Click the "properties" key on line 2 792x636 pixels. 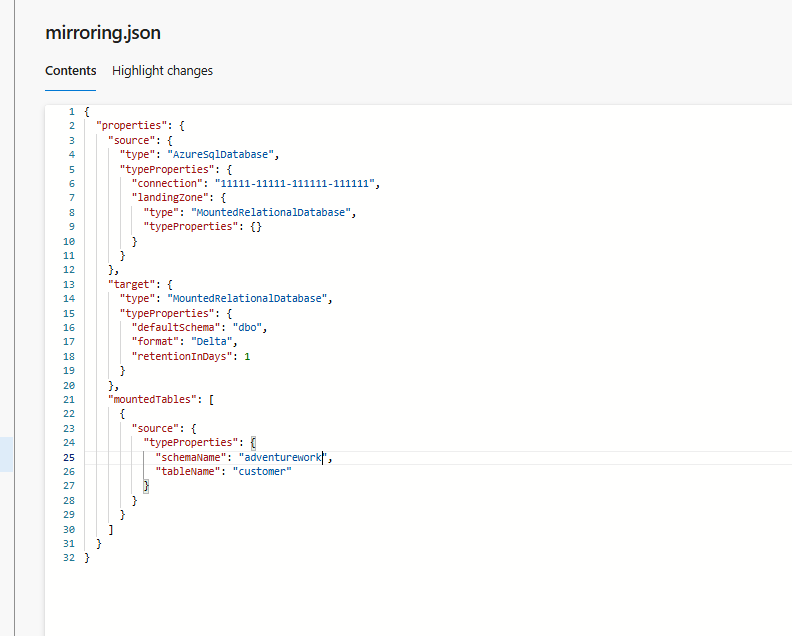pos(131,125)
